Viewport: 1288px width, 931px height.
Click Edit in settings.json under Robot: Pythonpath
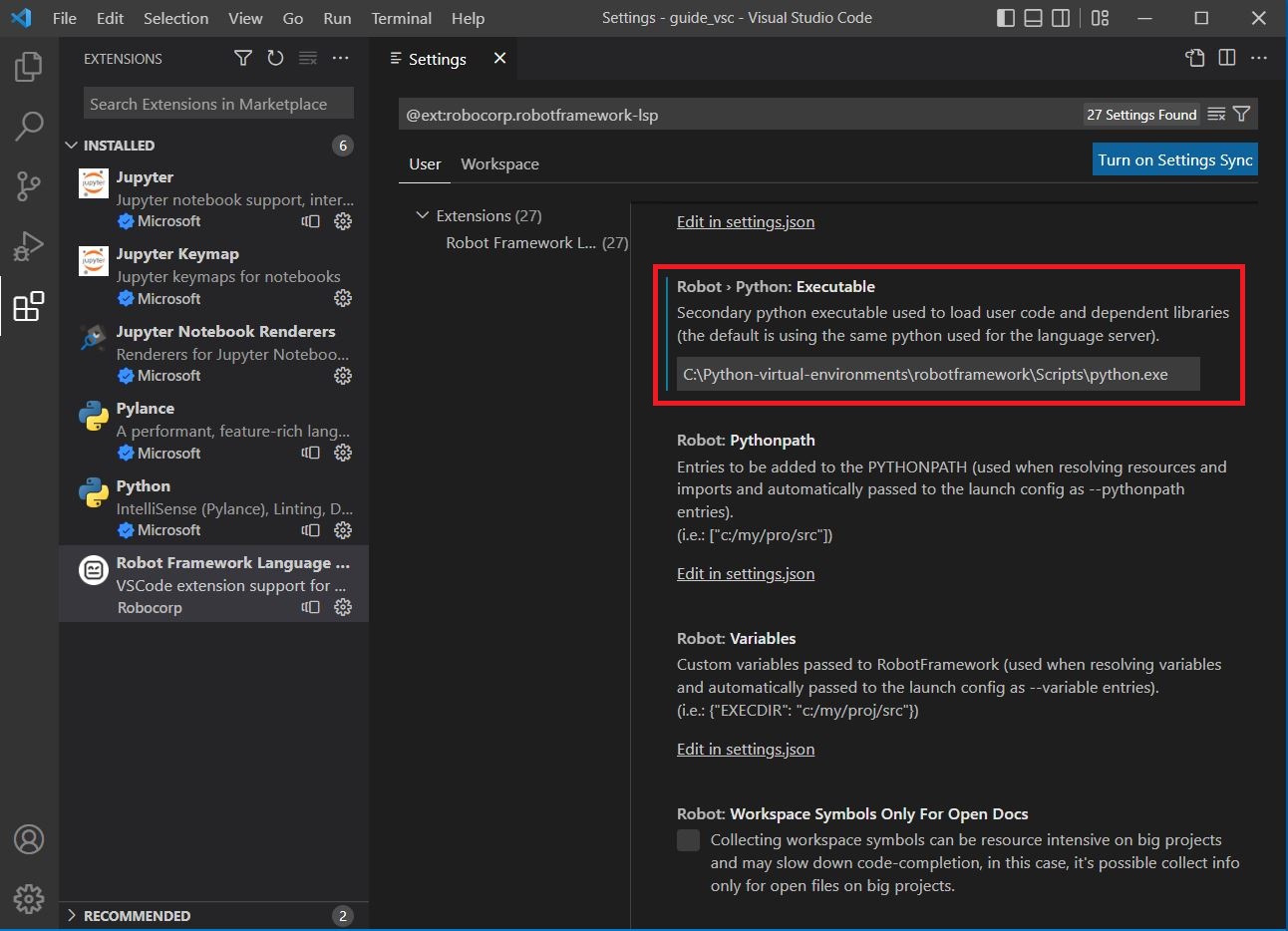[746, 574]
